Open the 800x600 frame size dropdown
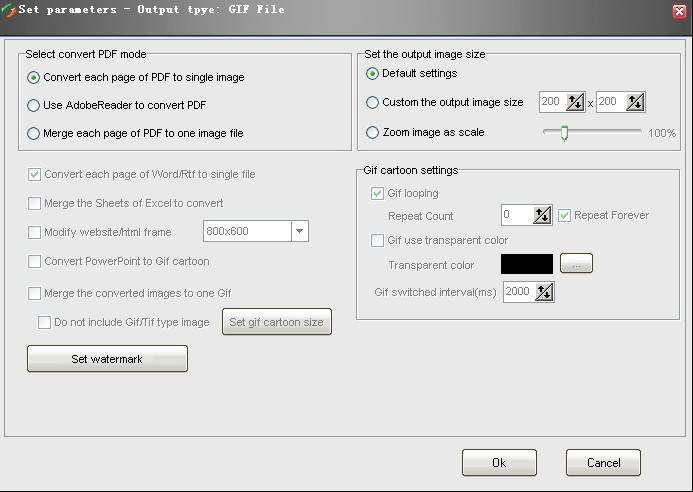Screen dimensions: 693x492 pyautogui.click(x=300, y=231)
